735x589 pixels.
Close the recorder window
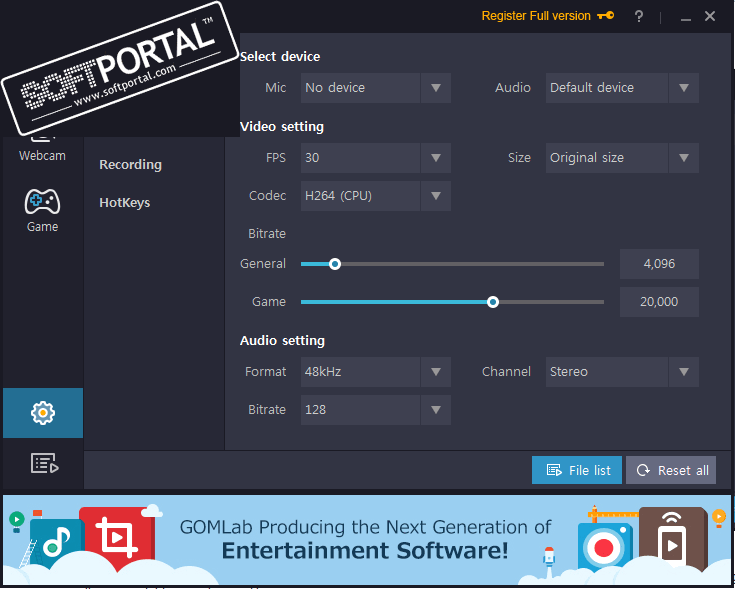[710, 16]
